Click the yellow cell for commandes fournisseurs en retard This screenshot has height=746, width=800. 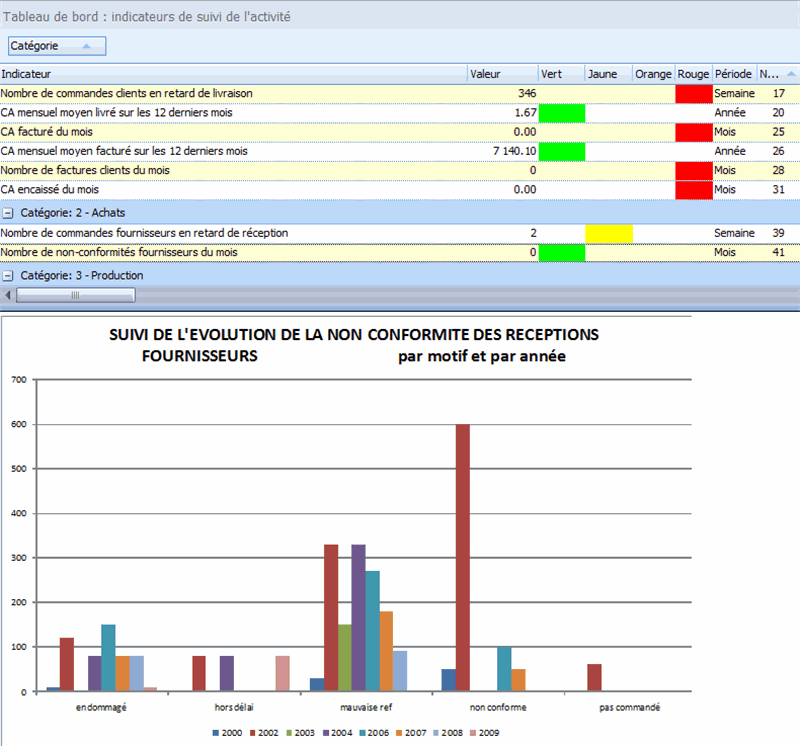[611, 232]
